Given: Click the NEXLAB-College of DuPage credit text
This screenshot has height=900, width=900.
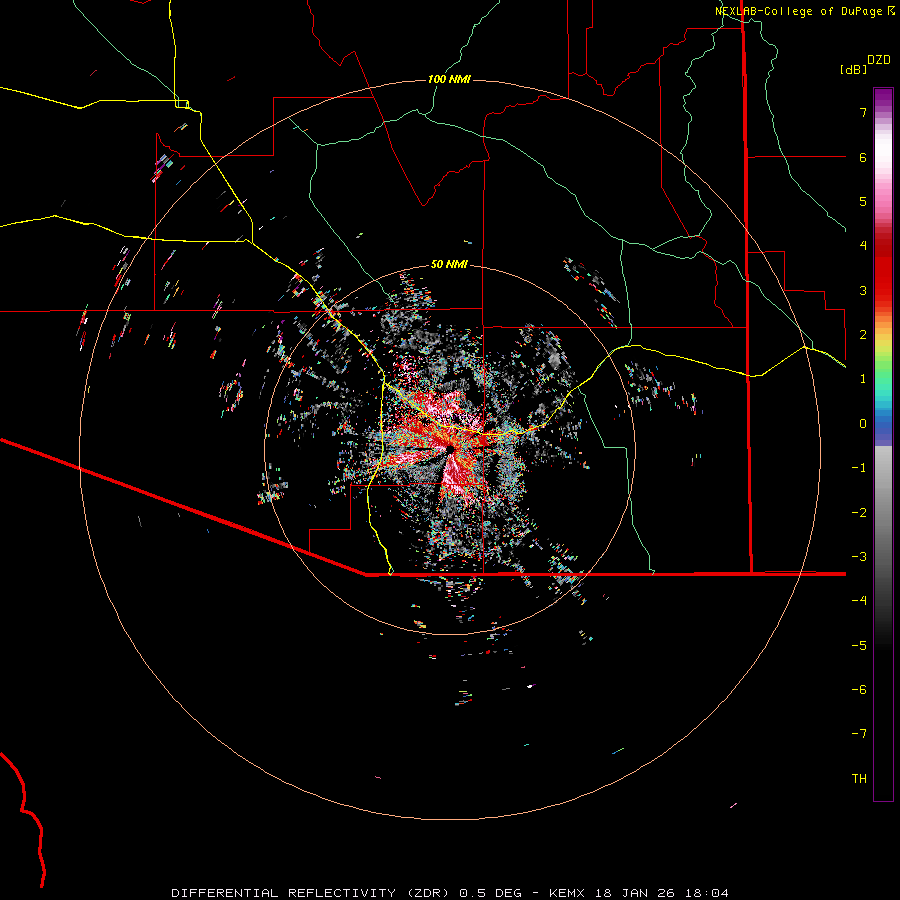Looking at the screenshot, I should (798, 11).
